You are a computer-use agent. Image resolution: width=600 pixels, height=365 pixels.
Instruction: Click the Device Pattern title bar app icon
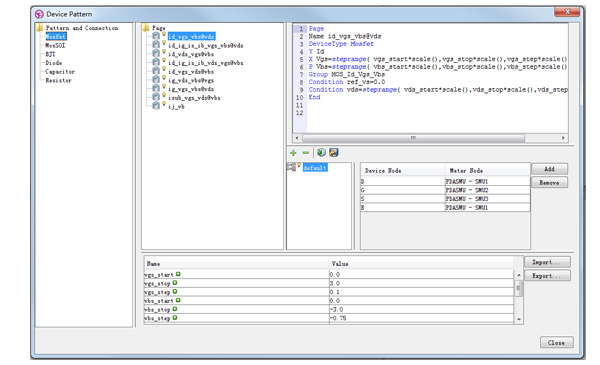(x=39, y=14)
